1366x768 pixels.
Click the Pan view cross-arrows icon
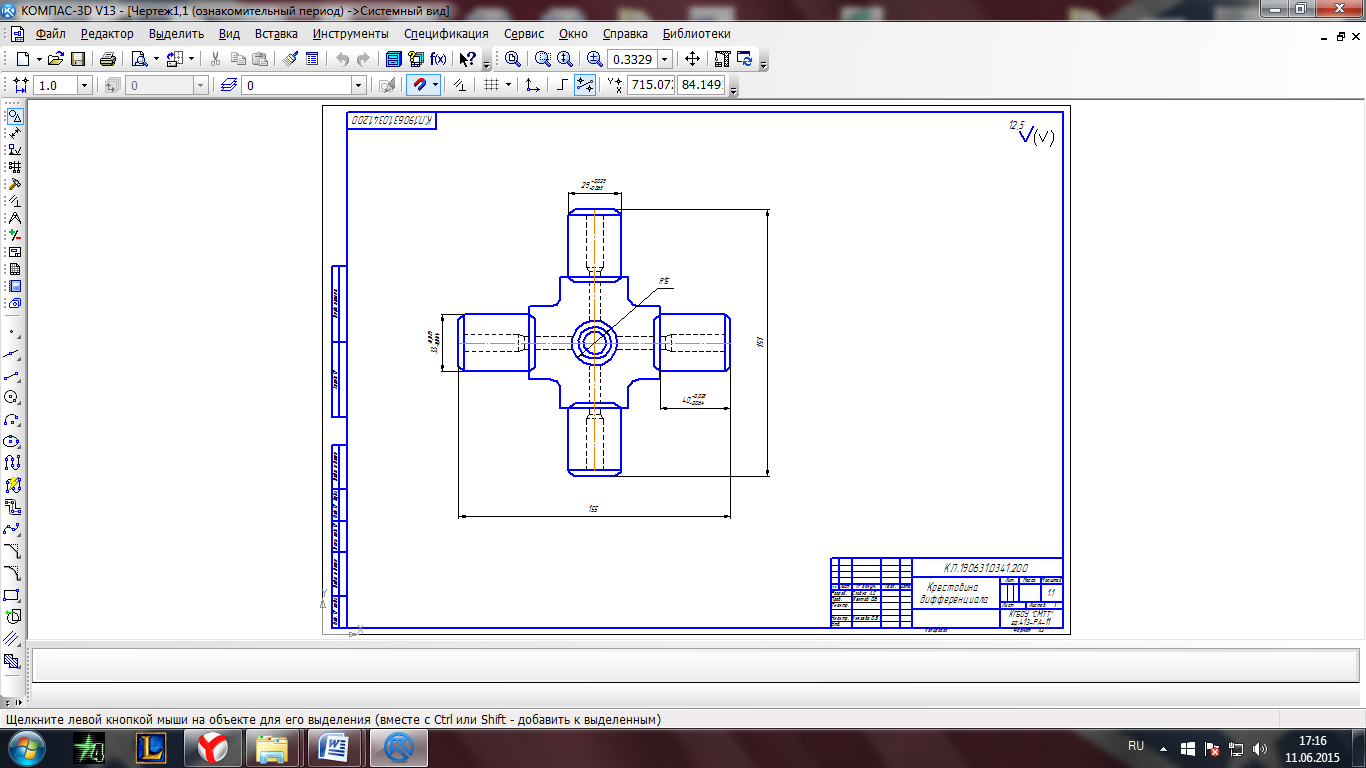point(692,59)
